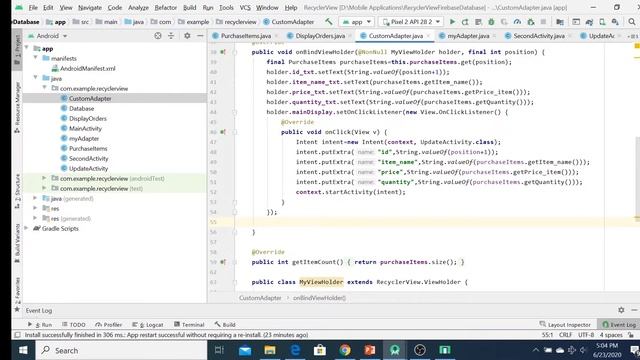This screenshot has height=360, width=640.
Task: Open the Refactor menu
Action: 165,7
